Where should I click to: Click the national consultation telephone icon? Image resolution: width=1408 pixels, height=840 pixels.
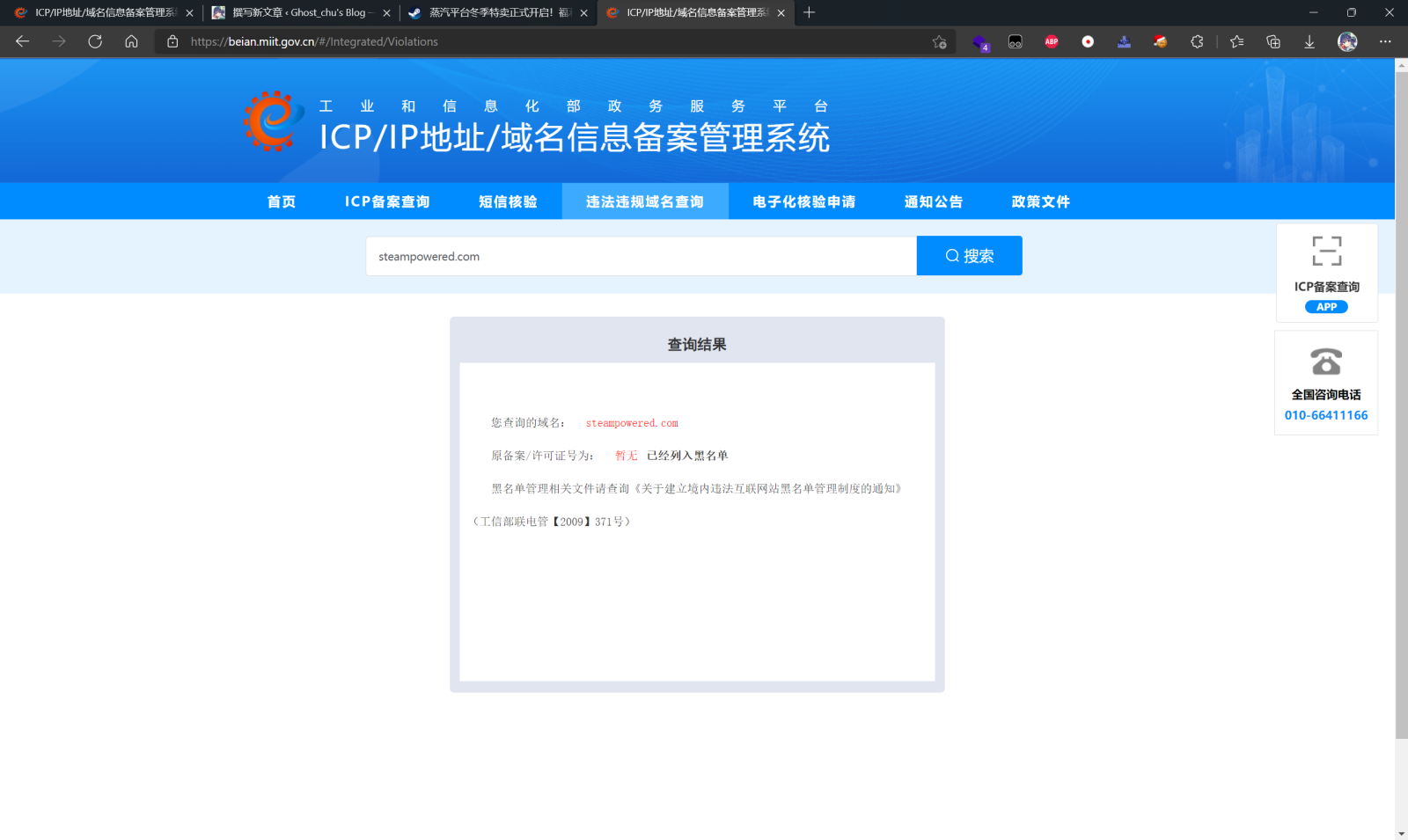pyautogui.click(x=1326, y=362)
